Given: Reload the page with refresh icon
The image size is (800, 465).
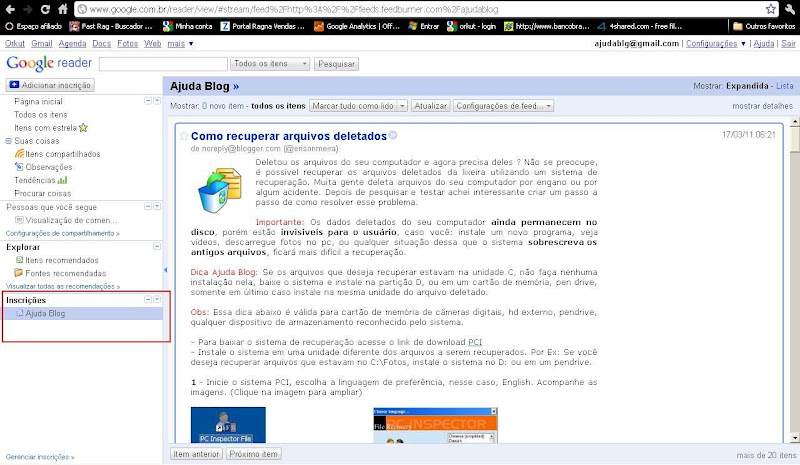Looking at the screenshot, I should (x=45, y=9).
